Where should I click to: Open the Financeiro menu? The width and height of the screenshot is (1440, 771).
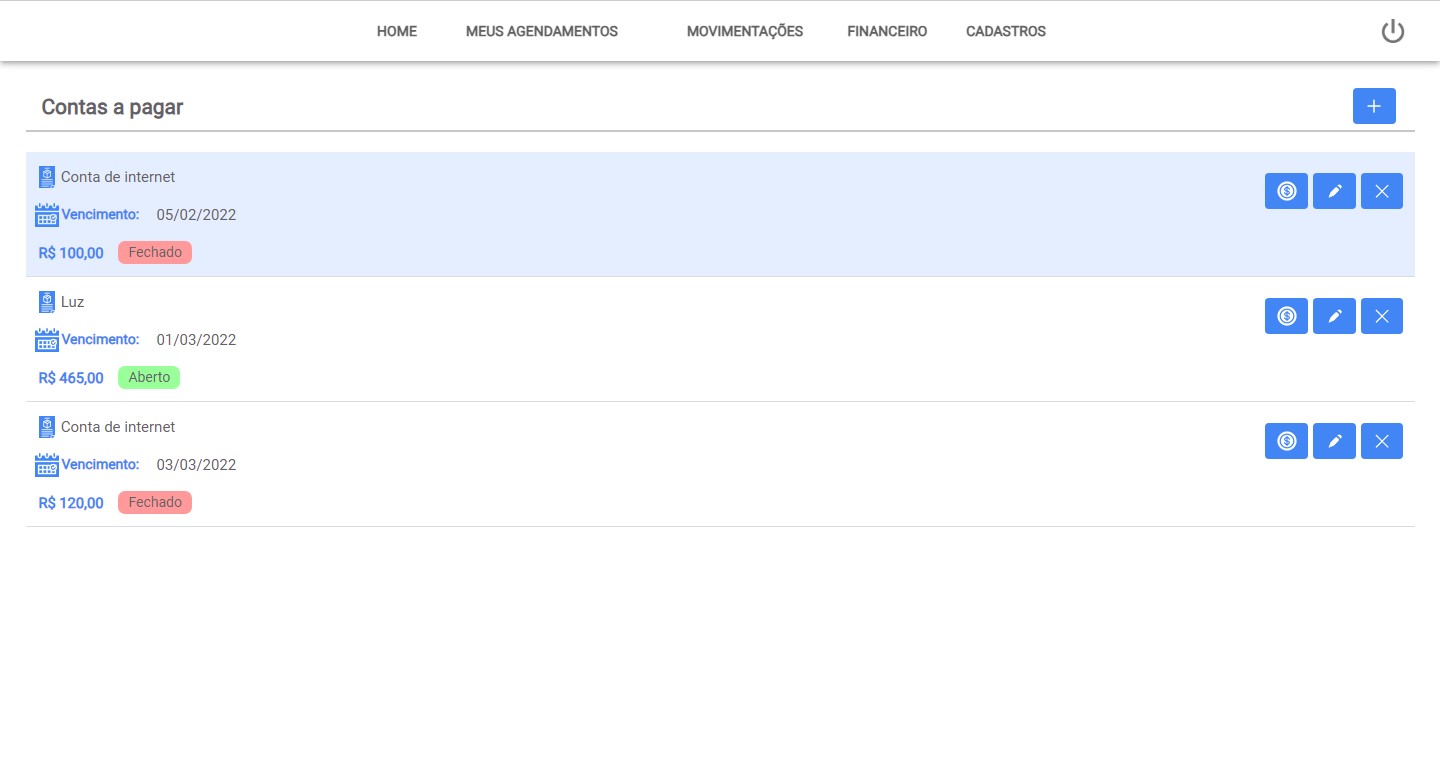[886, 32]
